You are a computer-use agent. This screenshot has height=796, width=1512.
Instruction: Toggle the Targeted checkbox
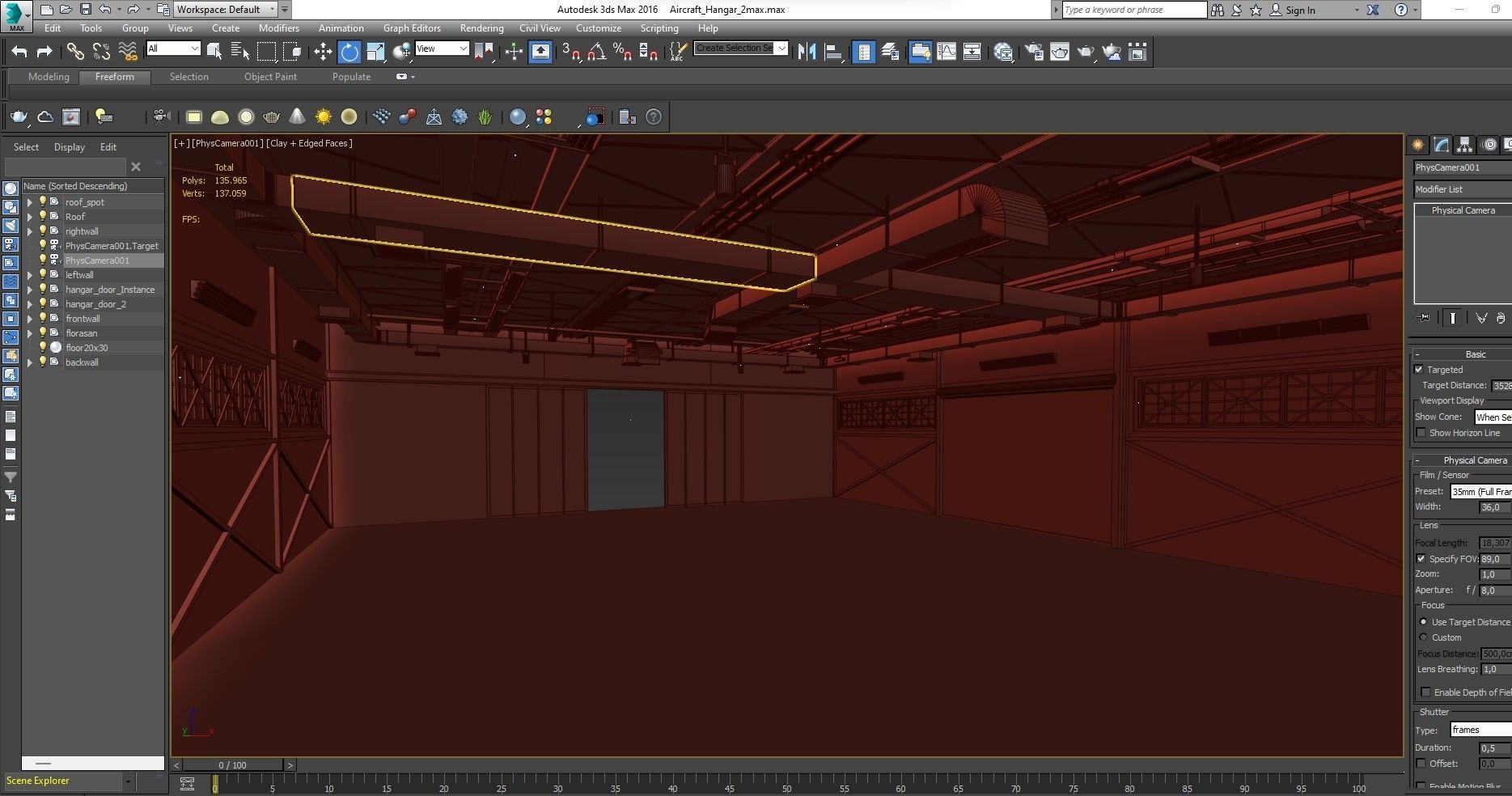(x=1419, y=370)
